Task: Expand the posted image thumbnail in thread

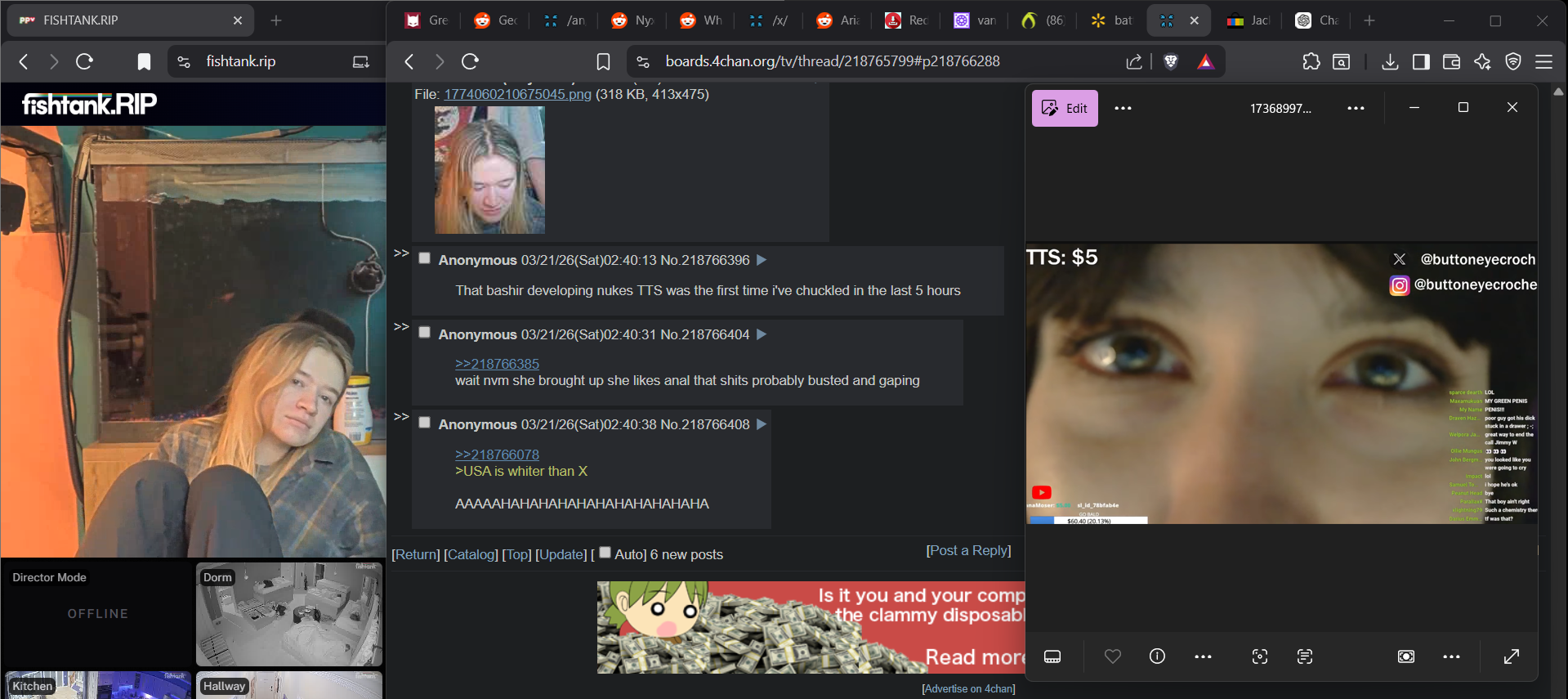Action: pyautogui.click(x=489, y=170)
